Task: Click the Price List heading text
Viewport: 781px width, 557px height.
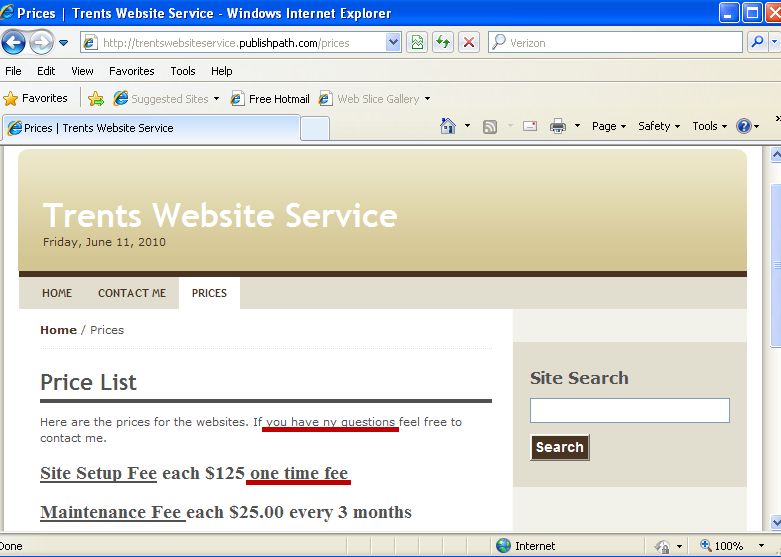Action: point(88,382)
